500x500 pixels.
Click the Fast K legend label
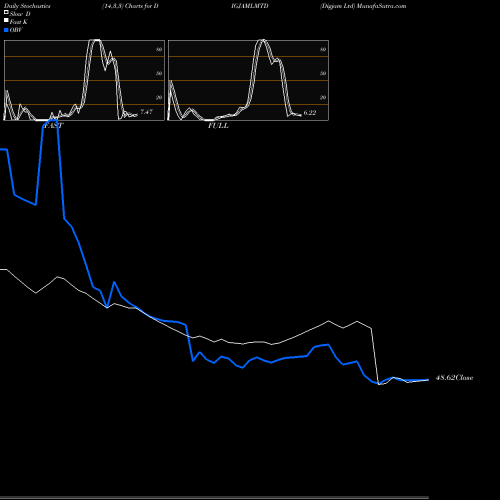[x=19, y=22]
